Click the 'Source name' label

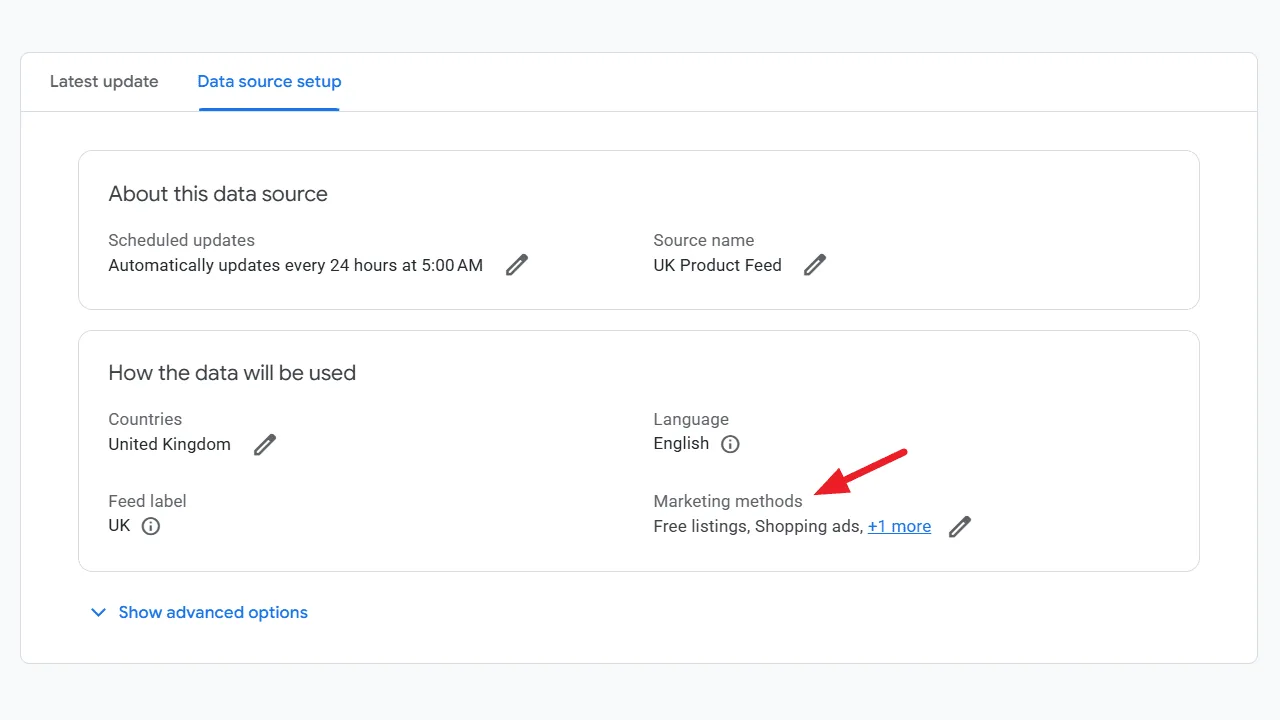point(703,240)
